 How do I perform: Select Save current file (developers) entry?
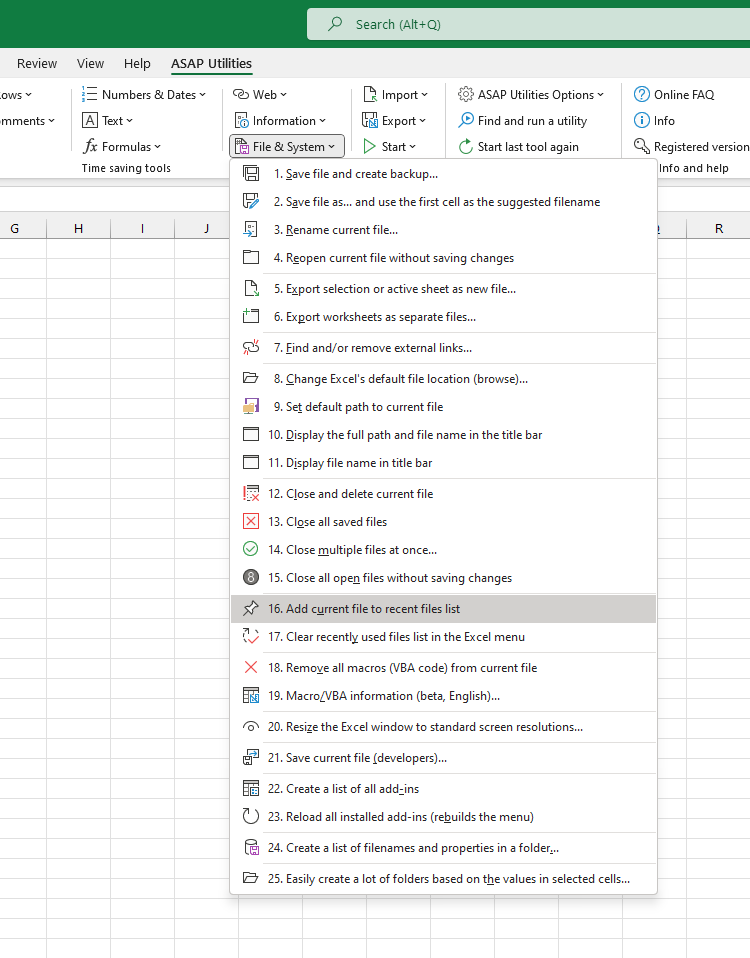(x=443, y=758)
